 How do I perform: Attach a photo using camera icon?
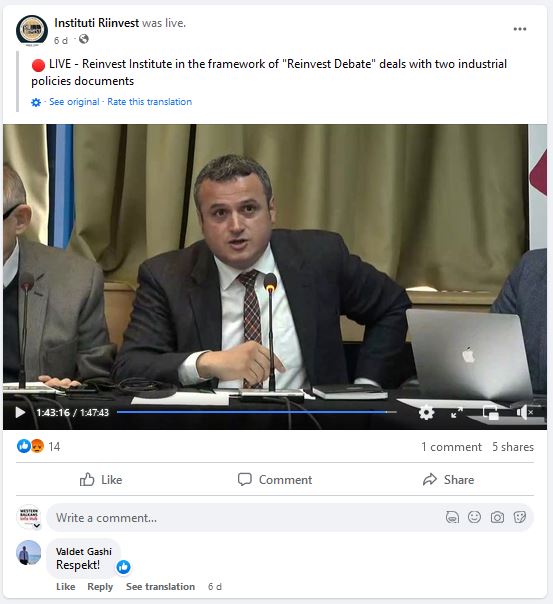(x=497, y=517)
